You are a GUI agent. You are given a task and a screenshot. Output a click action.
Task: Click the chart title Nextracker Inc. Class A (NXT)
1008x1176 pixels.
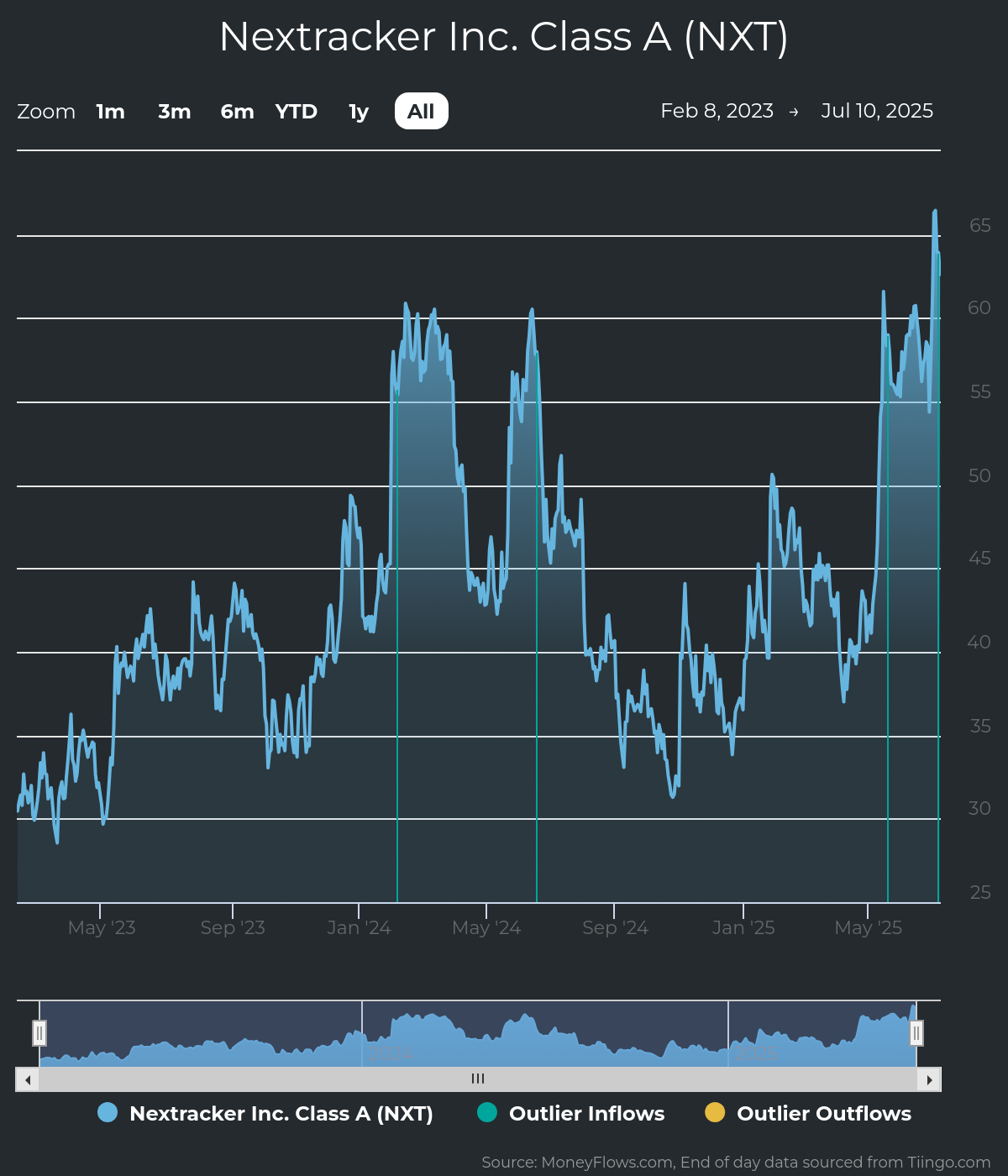(504, 37)
